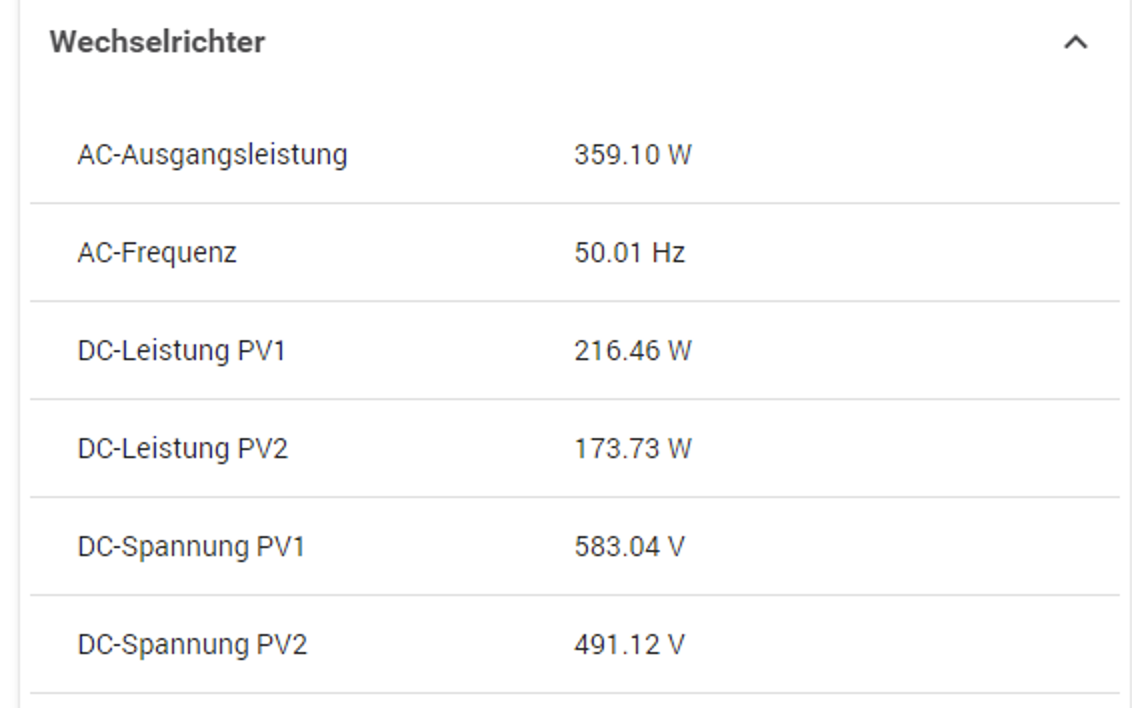
Task: Click the 583.04 V voltage value
Action: click(x=629, y=546)
